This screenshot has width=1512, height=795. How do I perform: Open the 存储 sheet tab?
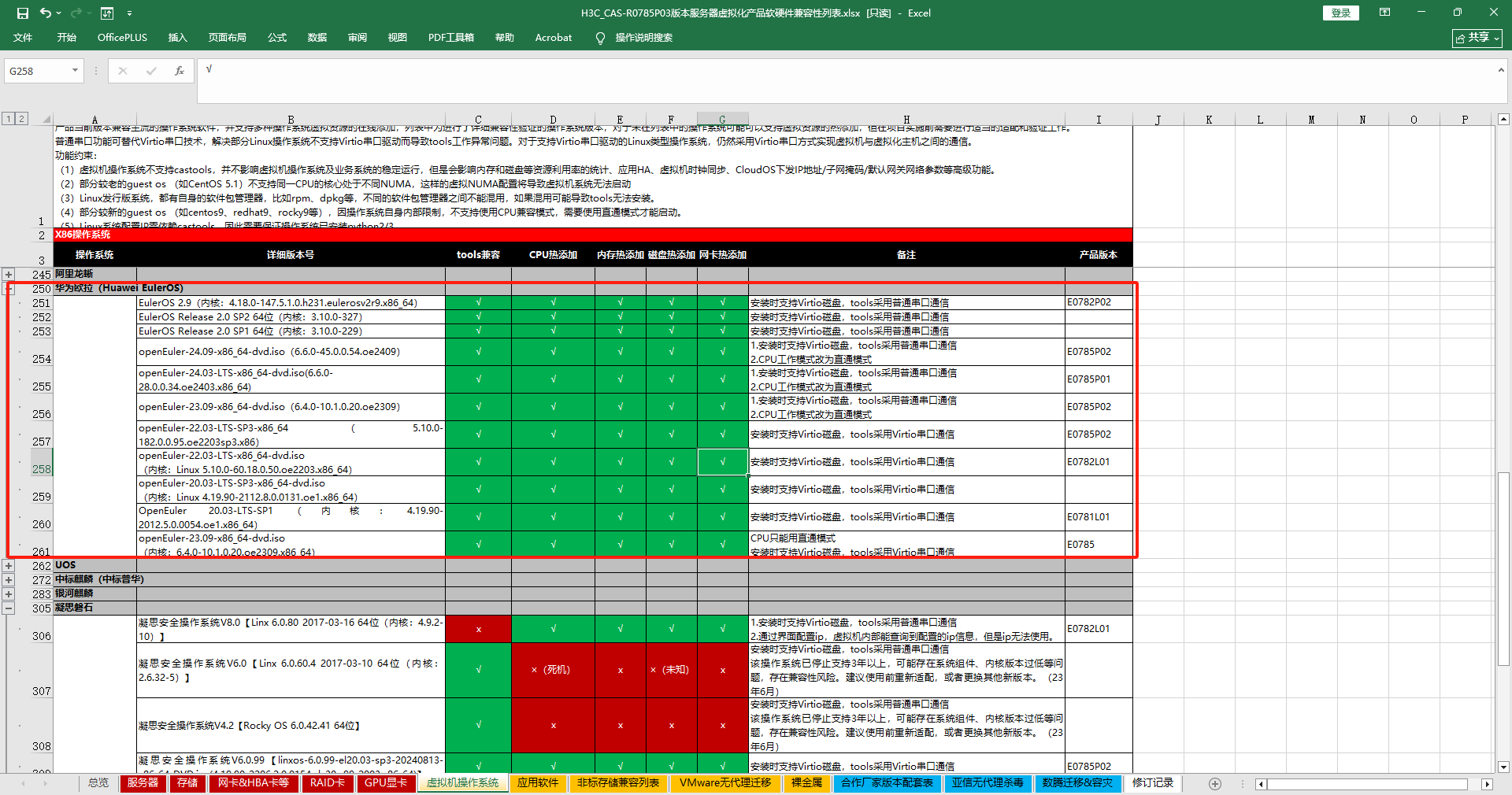(x=187, y=783)
